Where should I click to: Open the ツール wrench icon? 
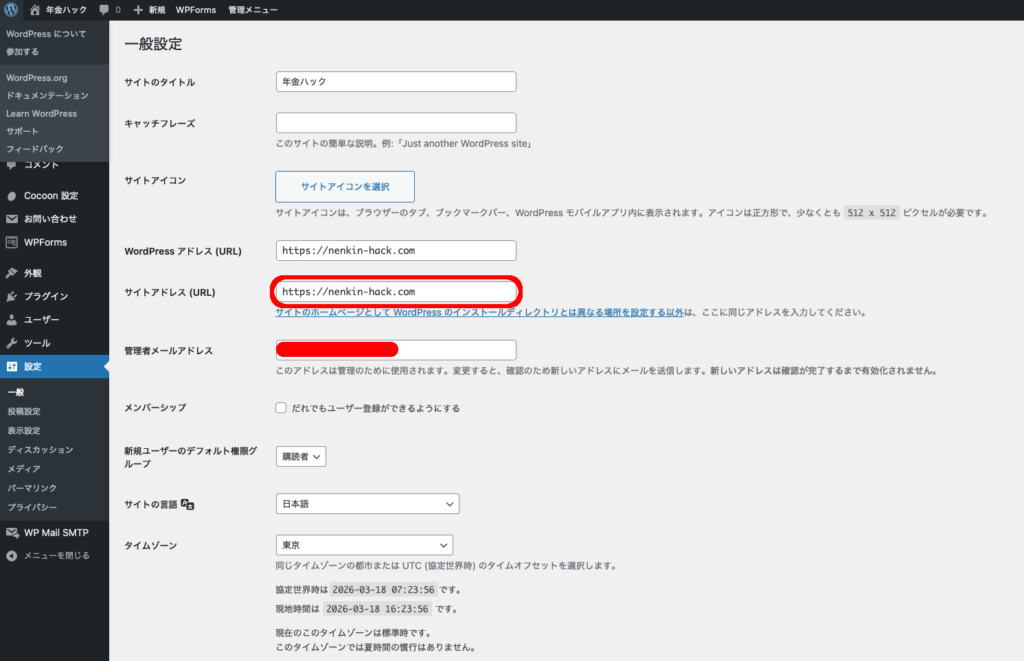click(x=12, y=343)
